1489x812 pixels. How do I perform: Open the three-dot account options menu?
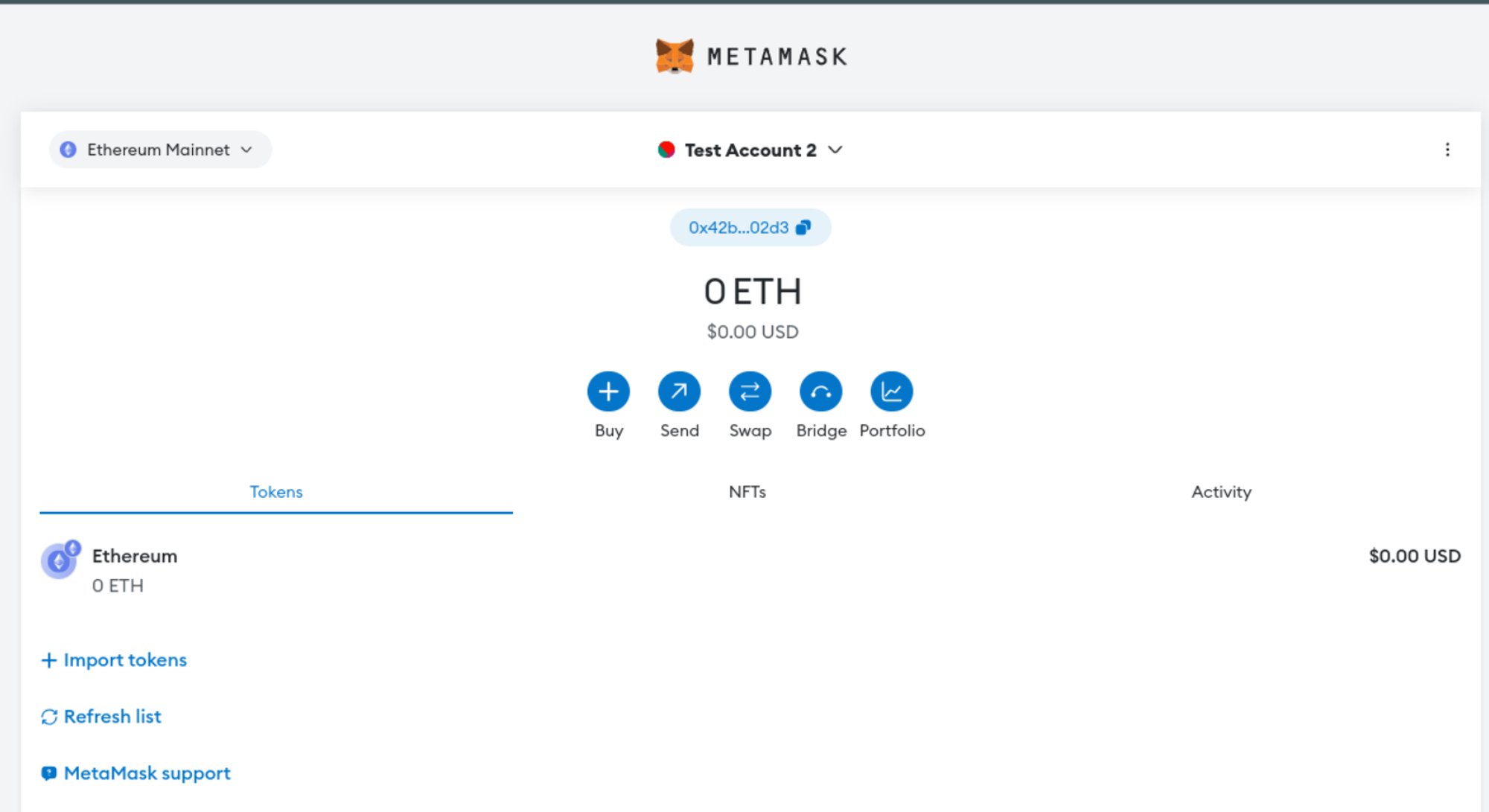[x=1447, y=150]
